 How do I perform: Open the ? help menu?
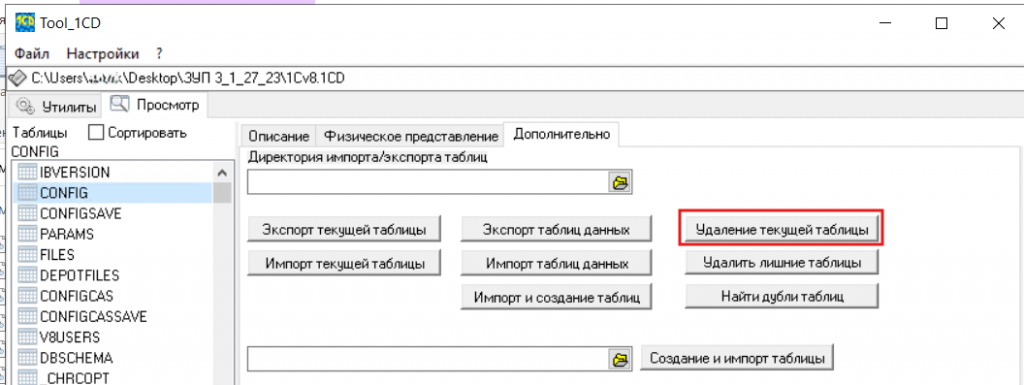pyautogui.click(x=159, y=54)
